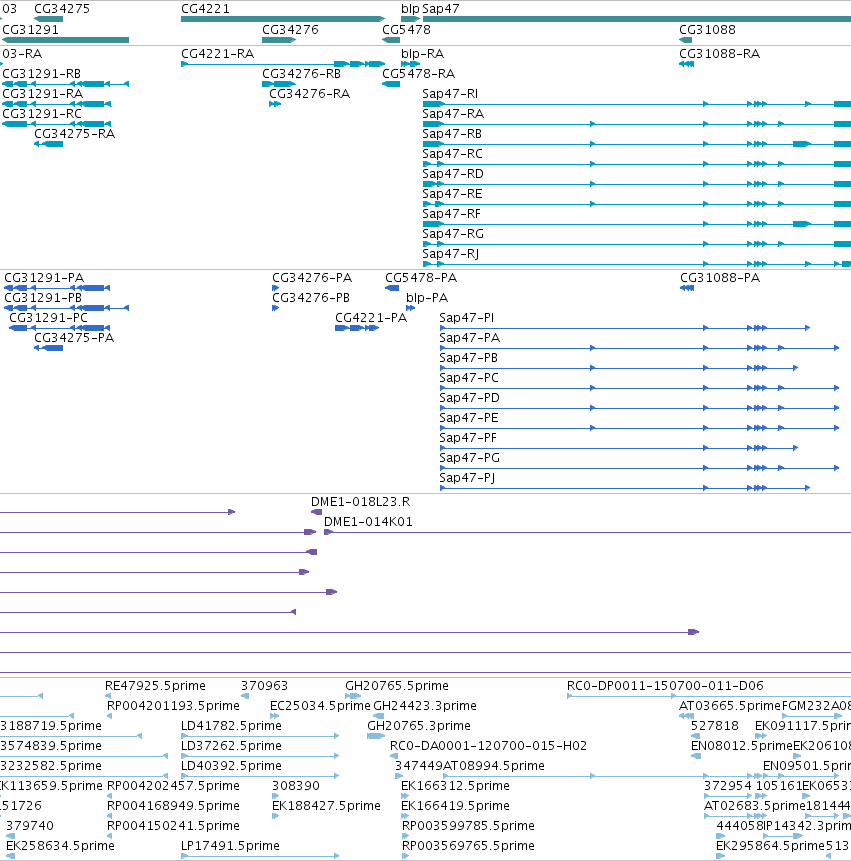This screenshot has height=861, width=851.
Task: Click EST label LD40392.5prime
Action: coord(231,766)
